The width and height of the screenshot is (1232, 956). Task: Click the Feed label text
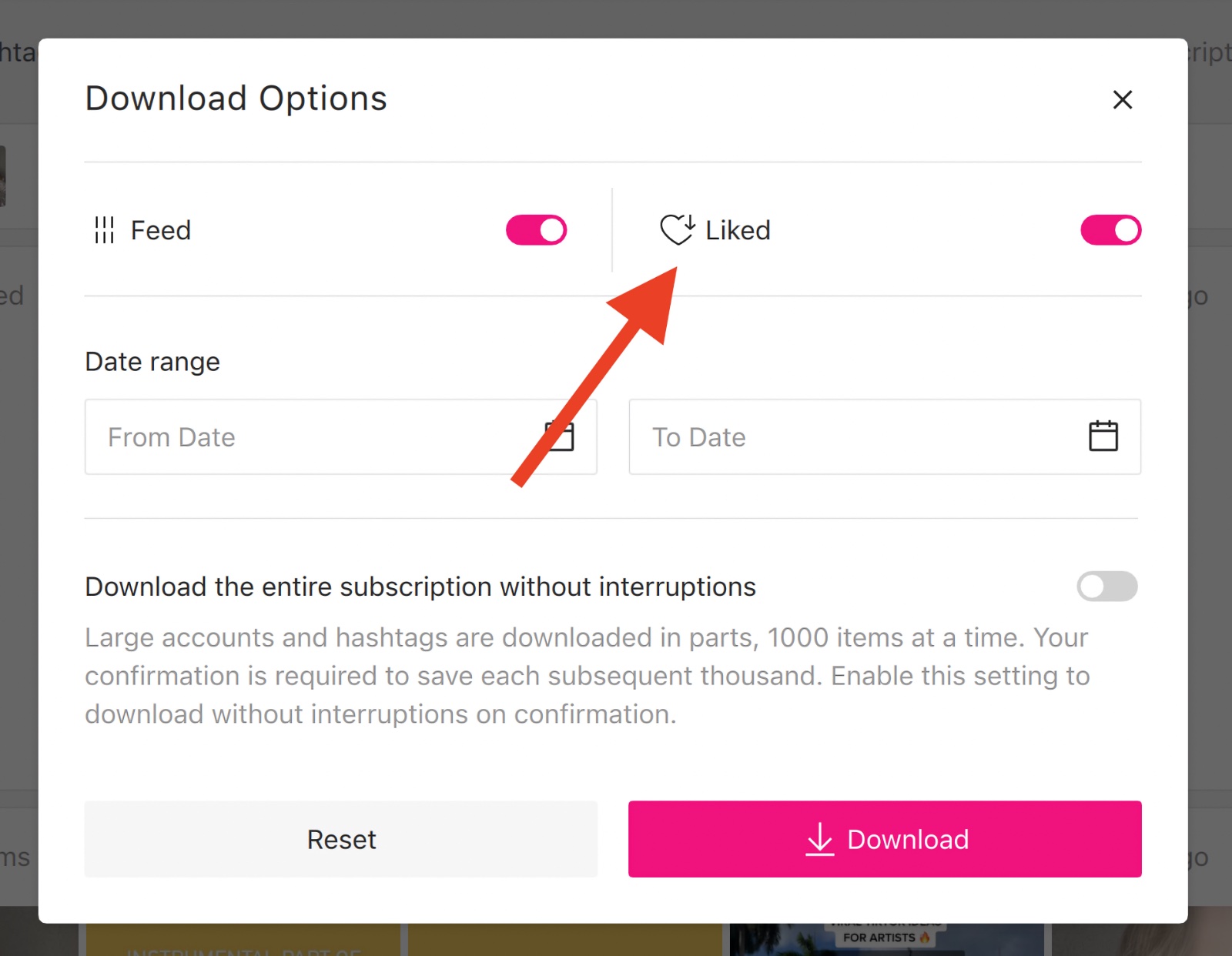pyautogui.click(x=160, y=230)
